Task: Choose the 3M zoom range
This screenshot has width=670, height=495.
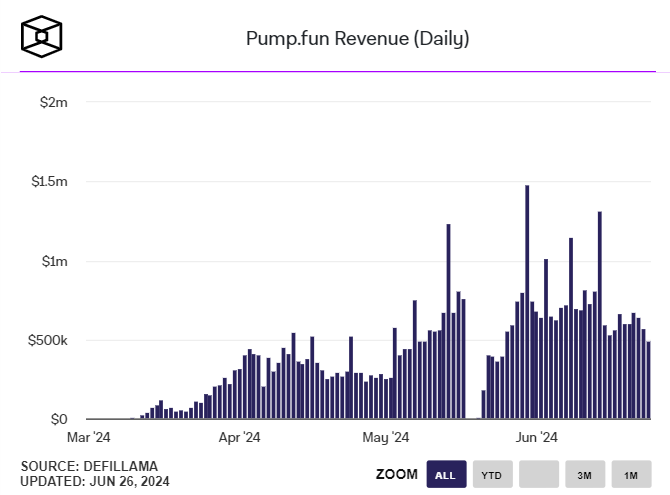Action: pyautogui.click(x=585, y=474)
